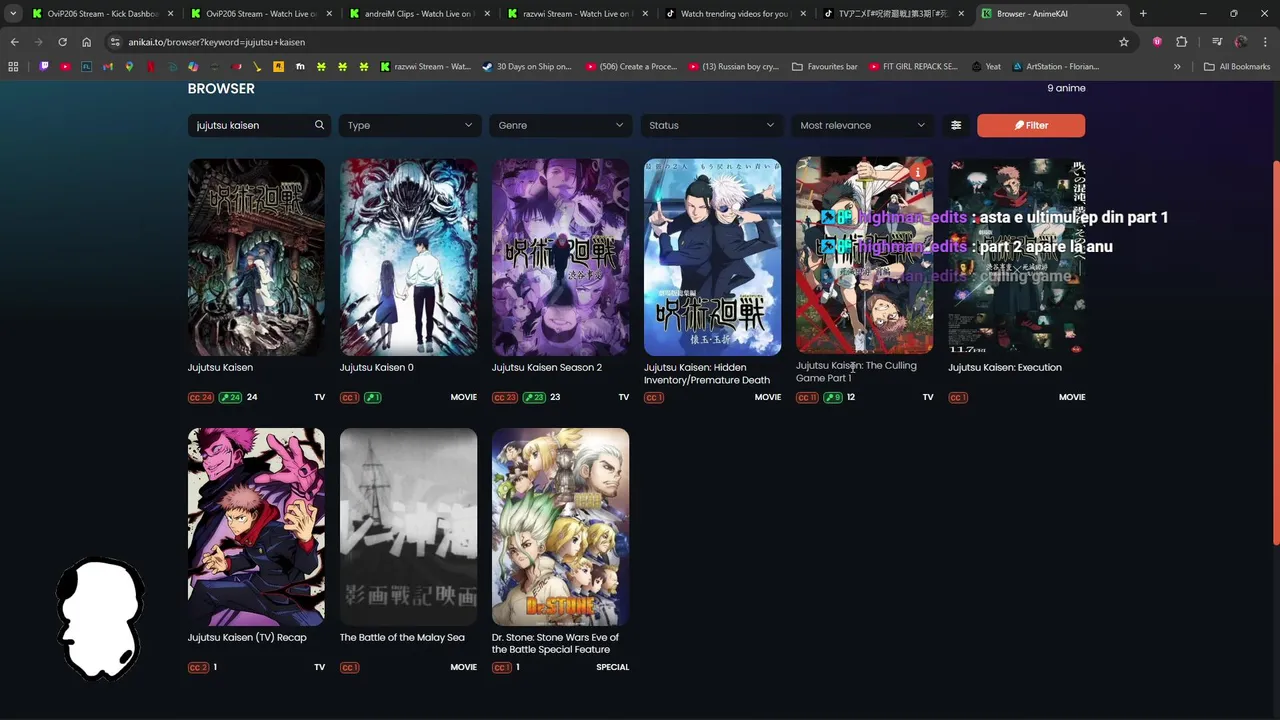Image resolution: width=1280 pixels, height=720 pixels.
Task: Open 'Dr. Stone: Stone Wars Eve' special link
Action: coord(555,643)
